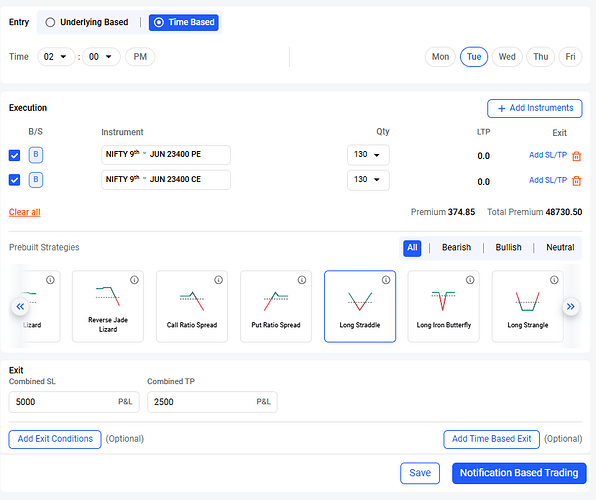Go to previous prebuilt strategies
596x500 pixels.
click(x=20, y=306)
